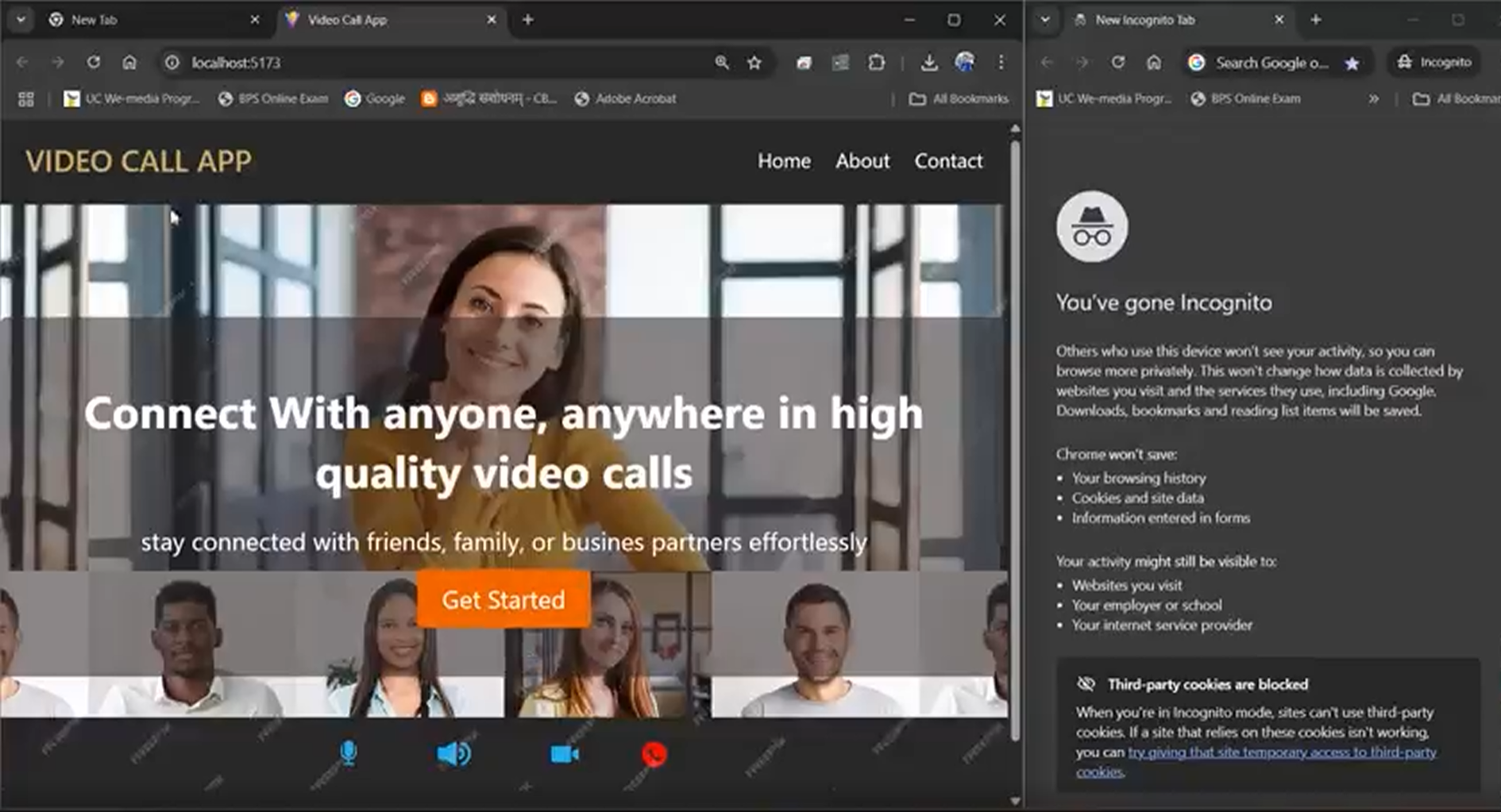This screenshot has width=1501, height=812.
Task: Click the browser Home icon
Action: click(x=129, y=62)
